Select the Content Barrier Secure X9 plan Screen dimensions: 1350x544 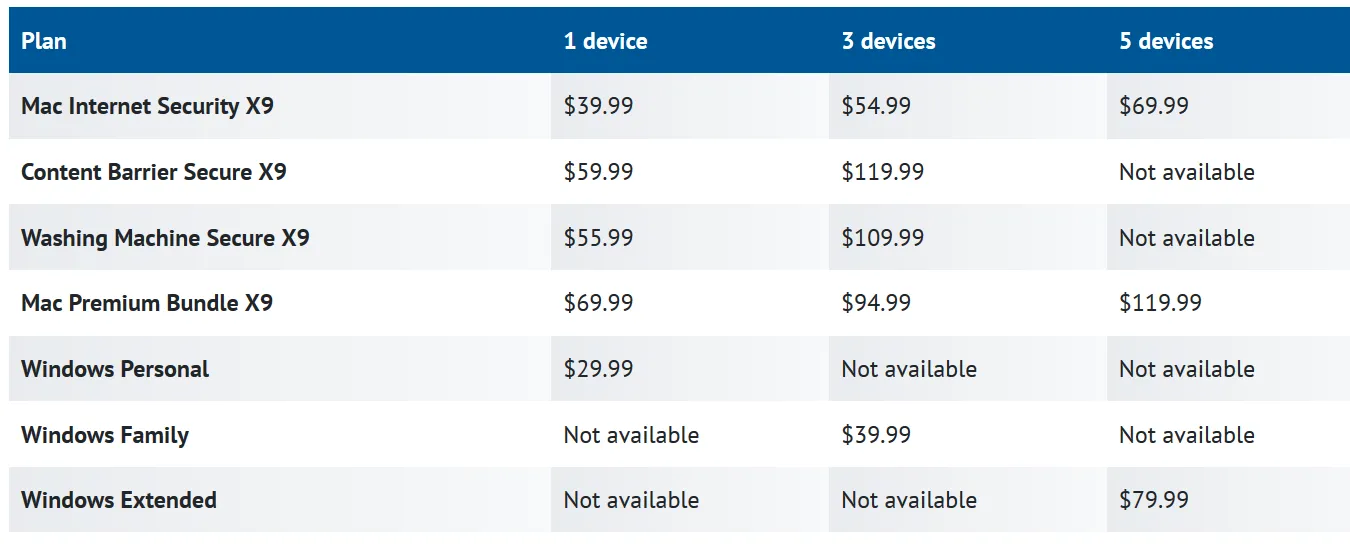pos(154,172)
